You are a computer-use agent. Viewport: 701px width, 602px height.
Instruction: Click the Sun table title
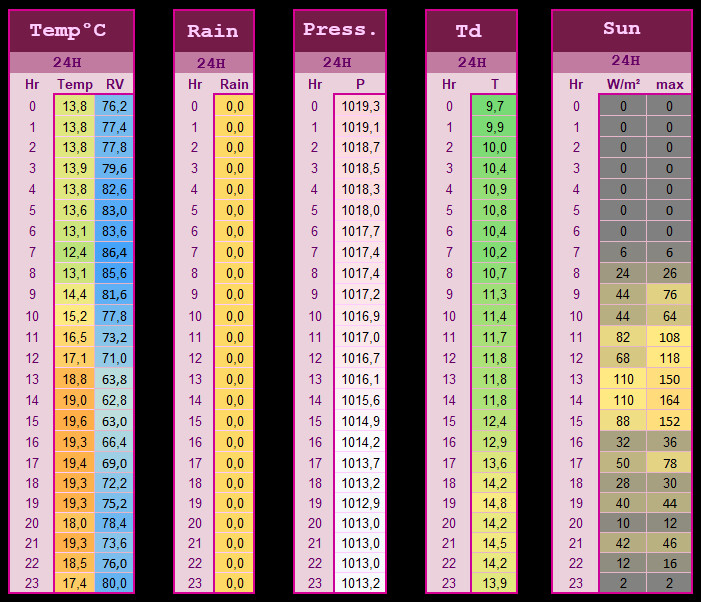pyautogui.click(x=622, y=29)
